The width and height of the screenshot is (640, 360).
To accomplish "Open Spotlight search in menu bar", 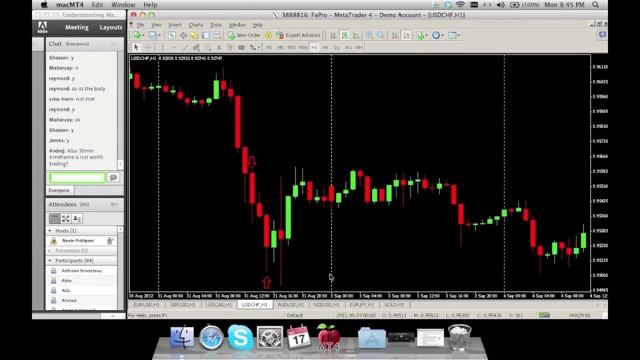I will coord(596,5).
